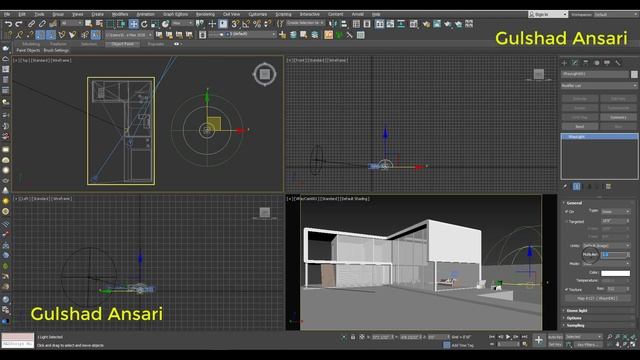Uncheck the Texture checkbox
The height and width of the screenshot is (360, 640).
click(566, 289)
